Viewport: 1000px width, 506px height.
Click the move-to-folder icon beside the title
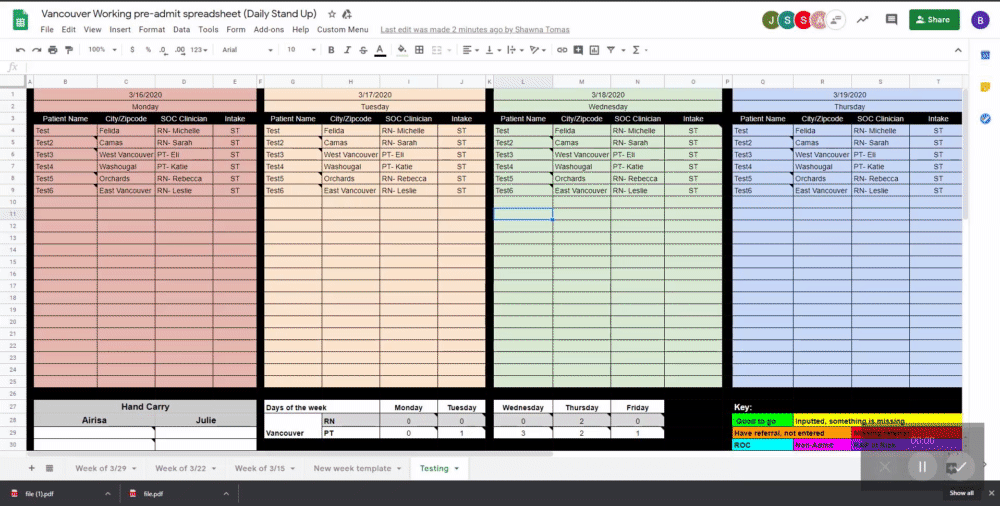347,14
